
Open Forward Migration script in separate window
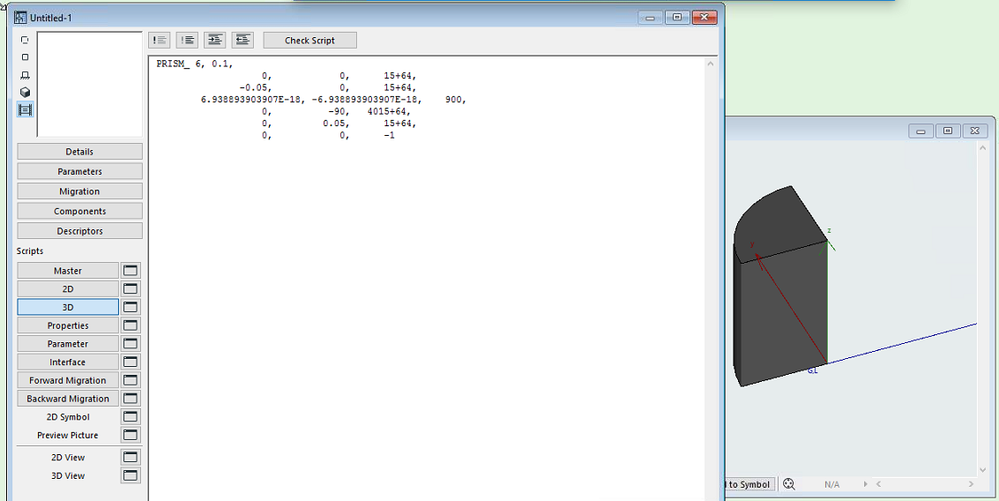coord(131,381)
